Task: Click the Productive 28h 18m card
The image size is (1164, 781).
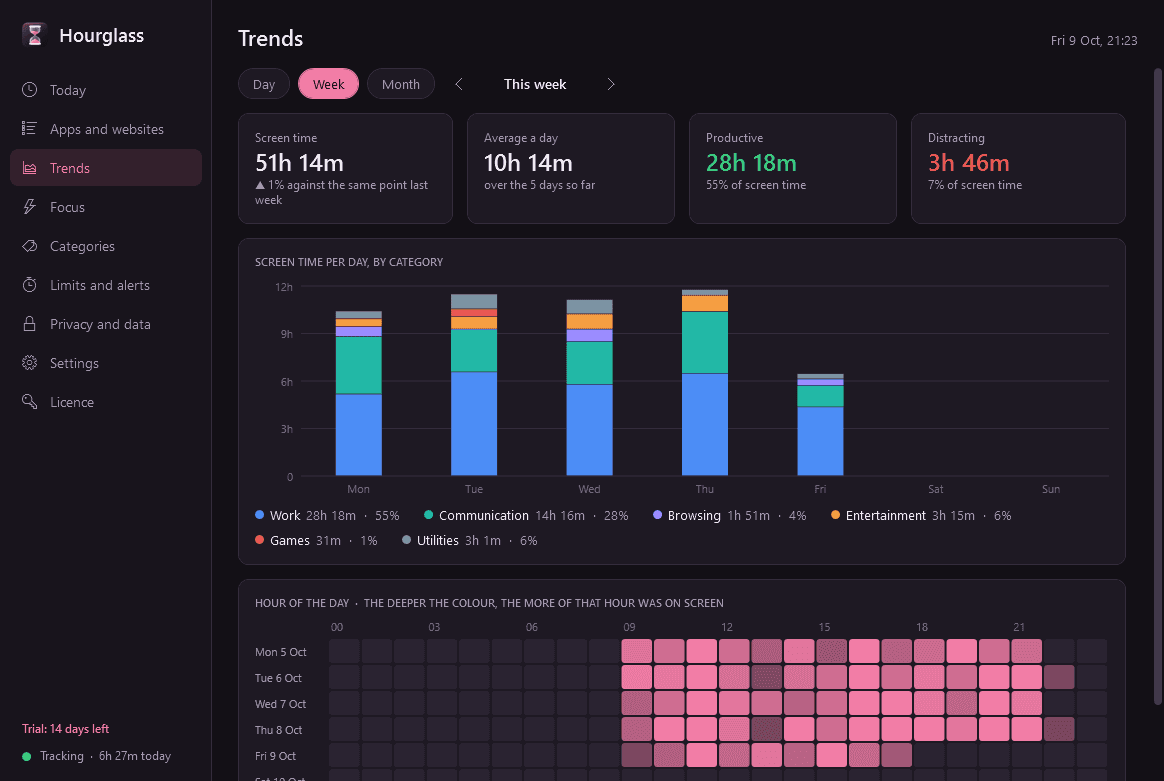Action: pyautogui.click(x=793, y=169)
